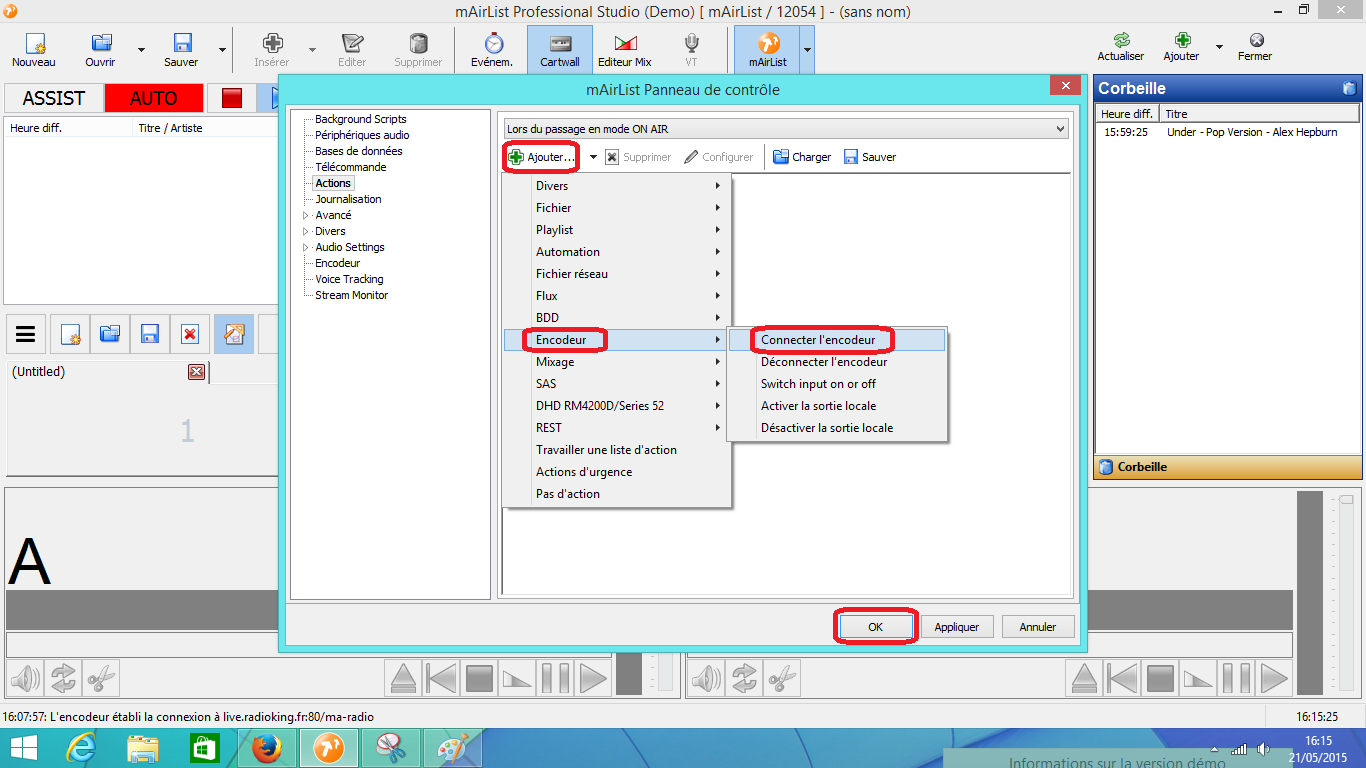Click the eject triangle of right player
Image resolution: width=1366 pixels, height=768 pixels.
(x=1084, y=679)
